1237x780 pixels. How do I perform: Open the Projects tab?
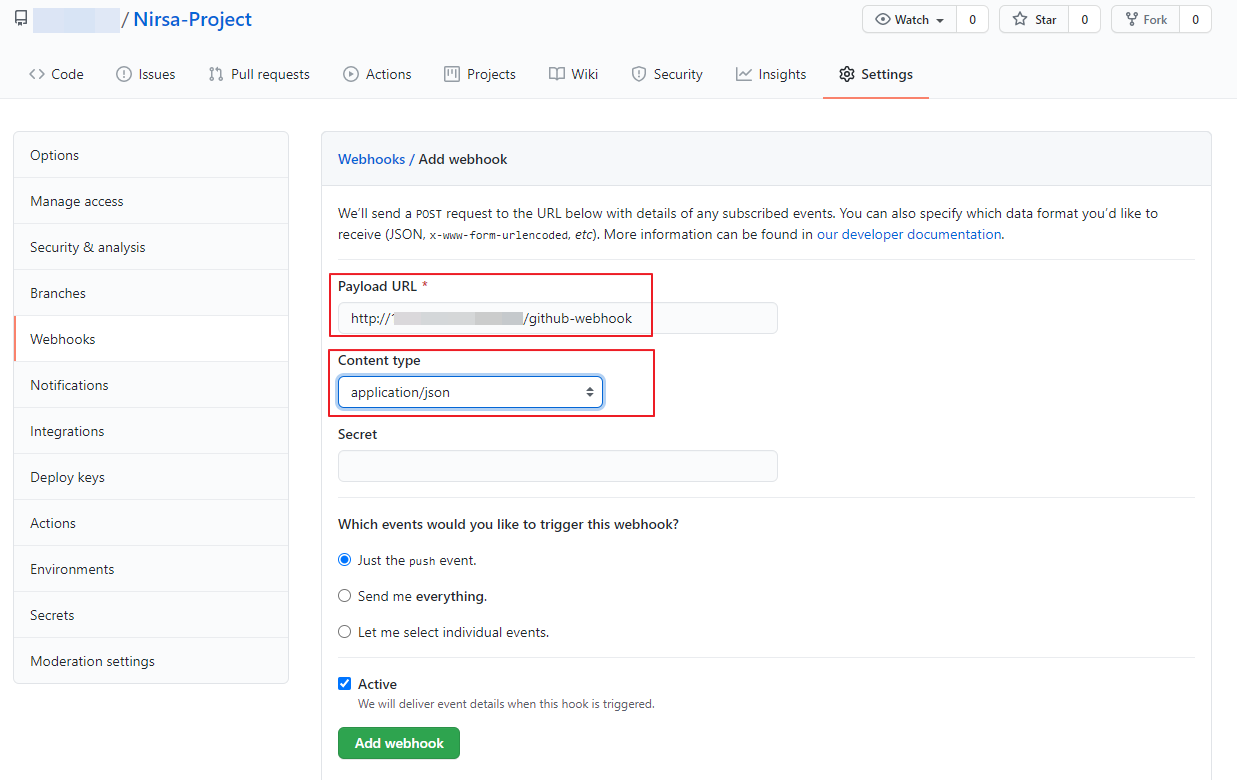[x=480, y=74]
